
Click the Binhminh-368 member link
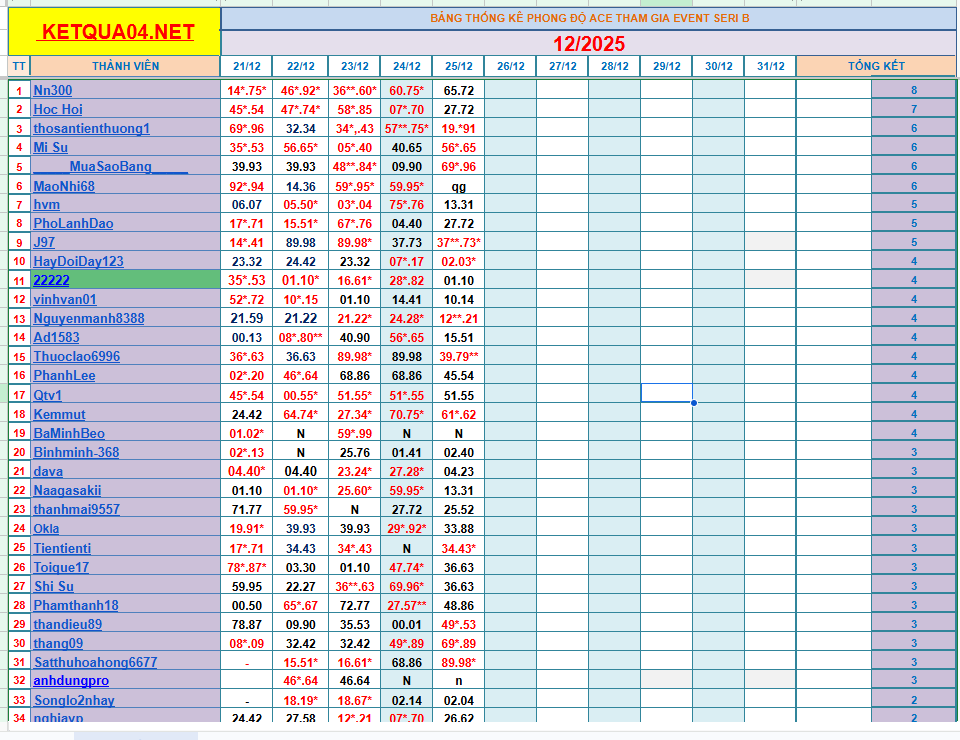pos(76,452)
